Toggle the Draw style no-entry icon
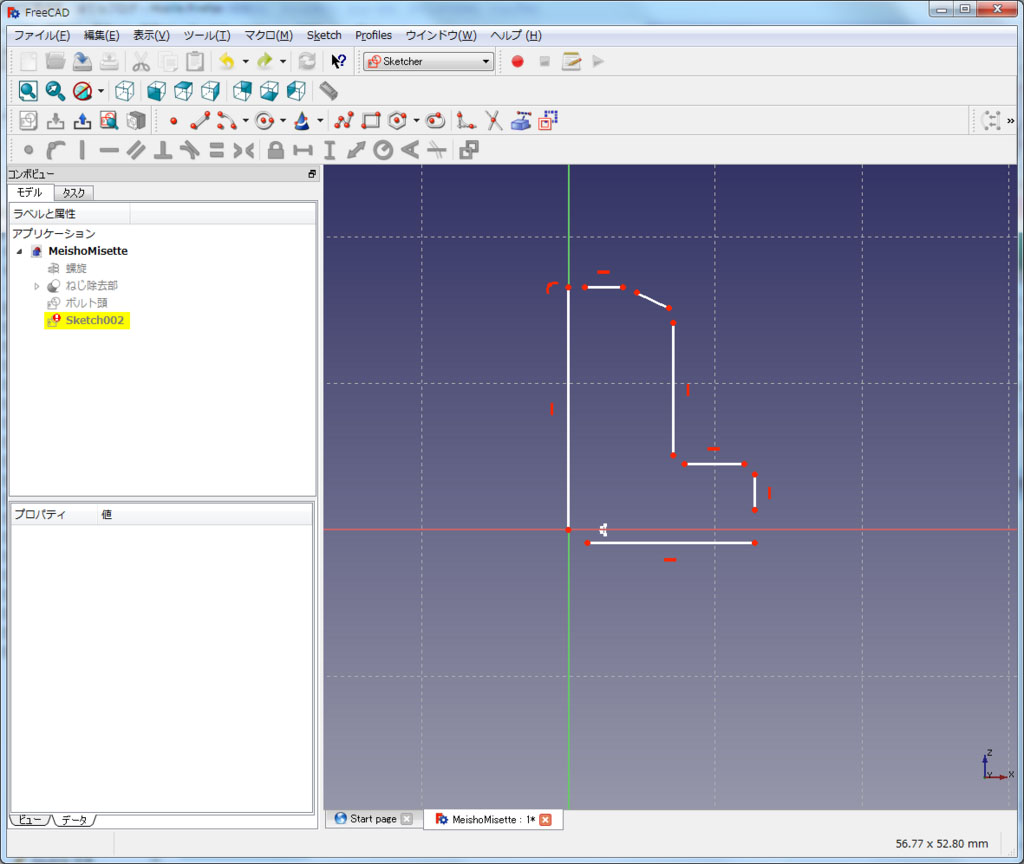Screen dimensions: 1024x864 pos(82,91)
